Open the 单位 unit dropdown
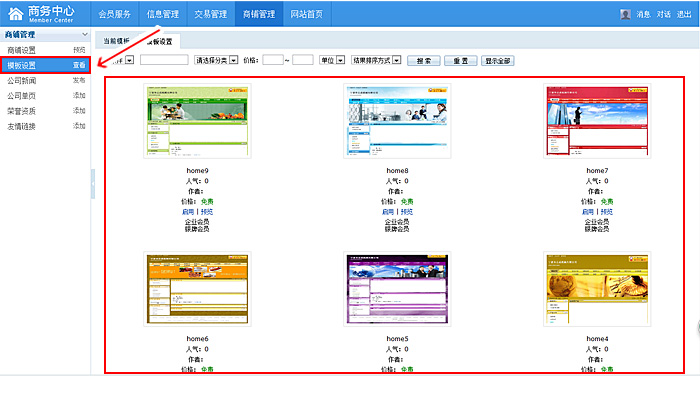The image size is (700, 407). click(x=331, y=61)
